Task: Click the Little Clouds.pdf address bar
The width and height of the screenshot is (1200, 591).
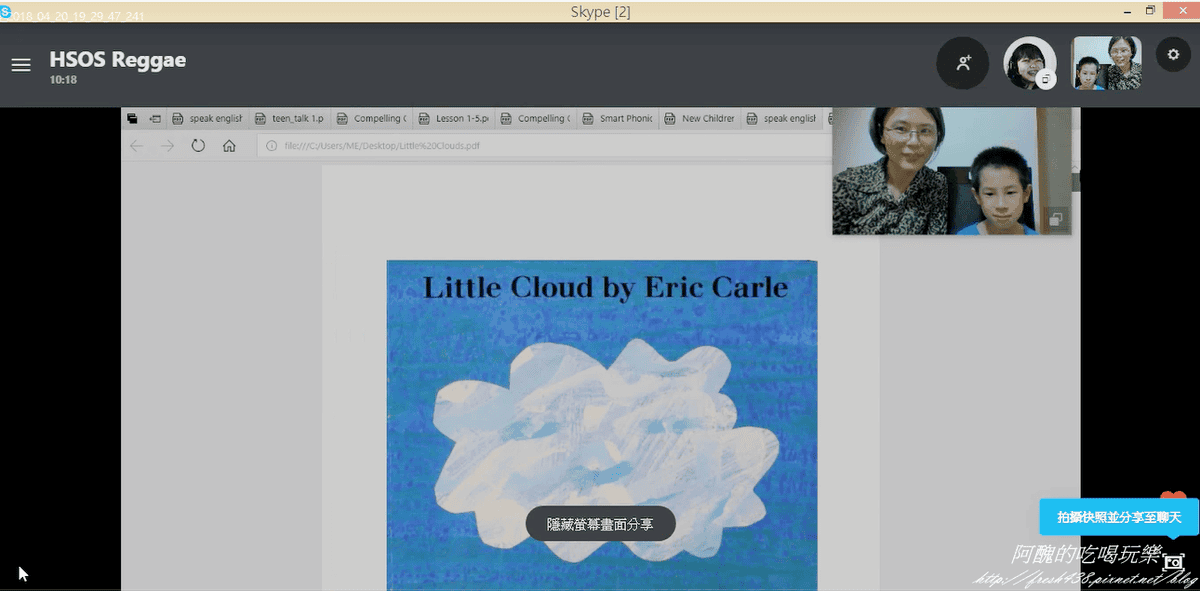Action: coord(545,146)
